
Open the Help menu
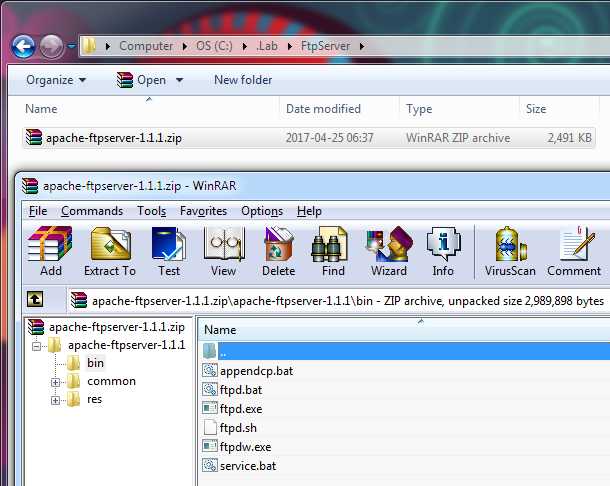pyautogui.click(x=309, y=211)
